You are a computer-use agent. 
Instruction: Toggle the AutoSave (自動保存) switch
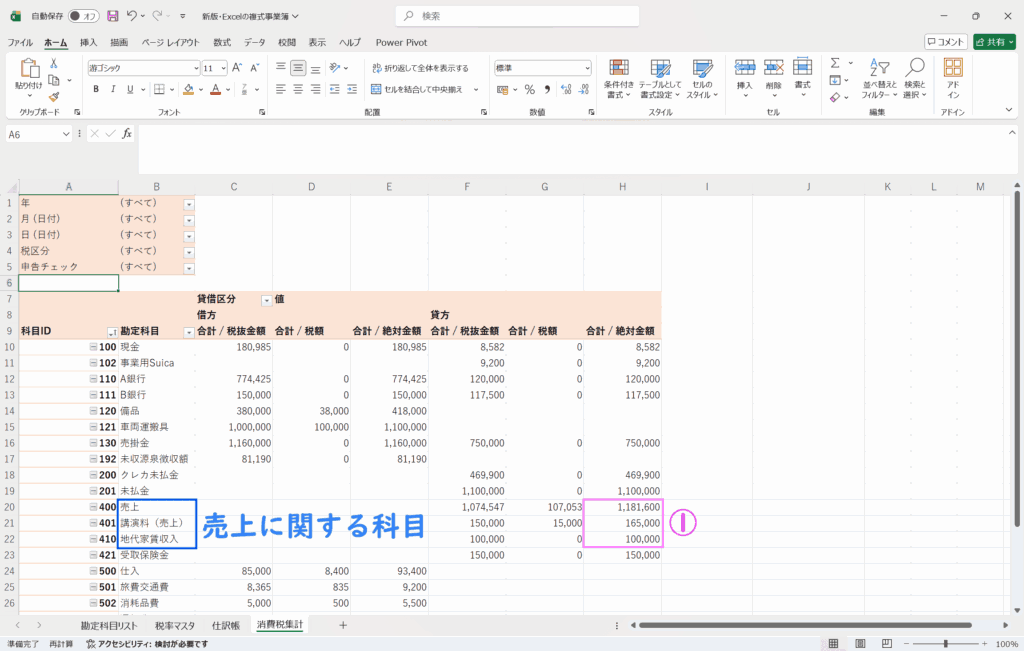(x=83, y=16)
